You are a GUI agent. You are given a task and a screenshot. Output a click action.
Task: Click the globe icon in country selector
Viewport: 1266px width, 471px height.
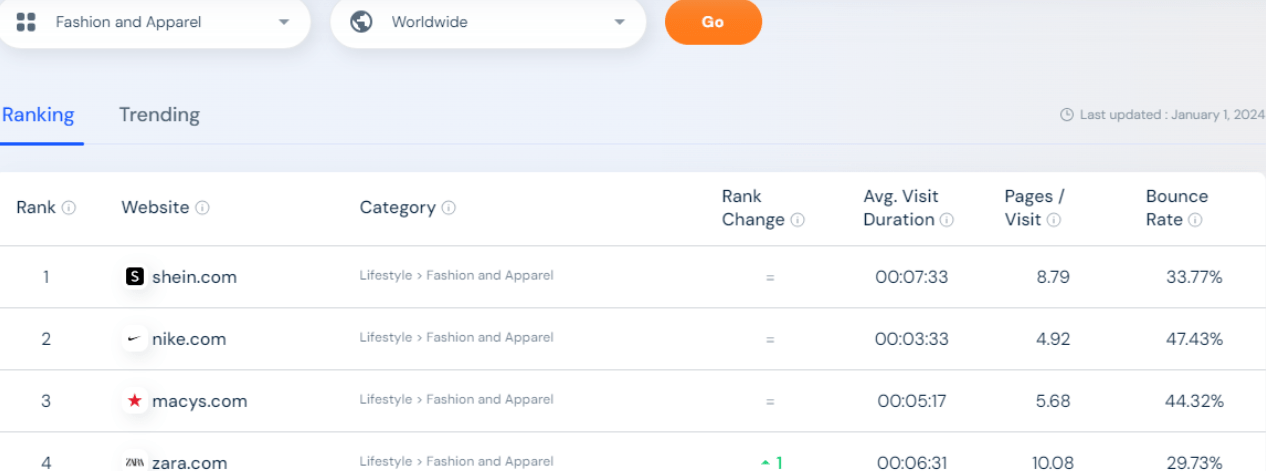click(362, 22)
